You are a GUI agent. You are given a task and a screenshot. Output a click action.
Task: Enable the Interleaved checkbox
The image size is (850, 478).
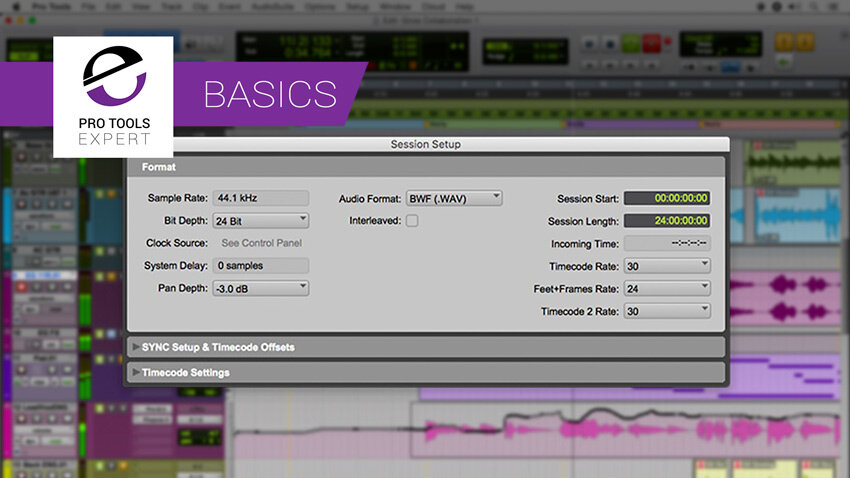click(412, 221)
